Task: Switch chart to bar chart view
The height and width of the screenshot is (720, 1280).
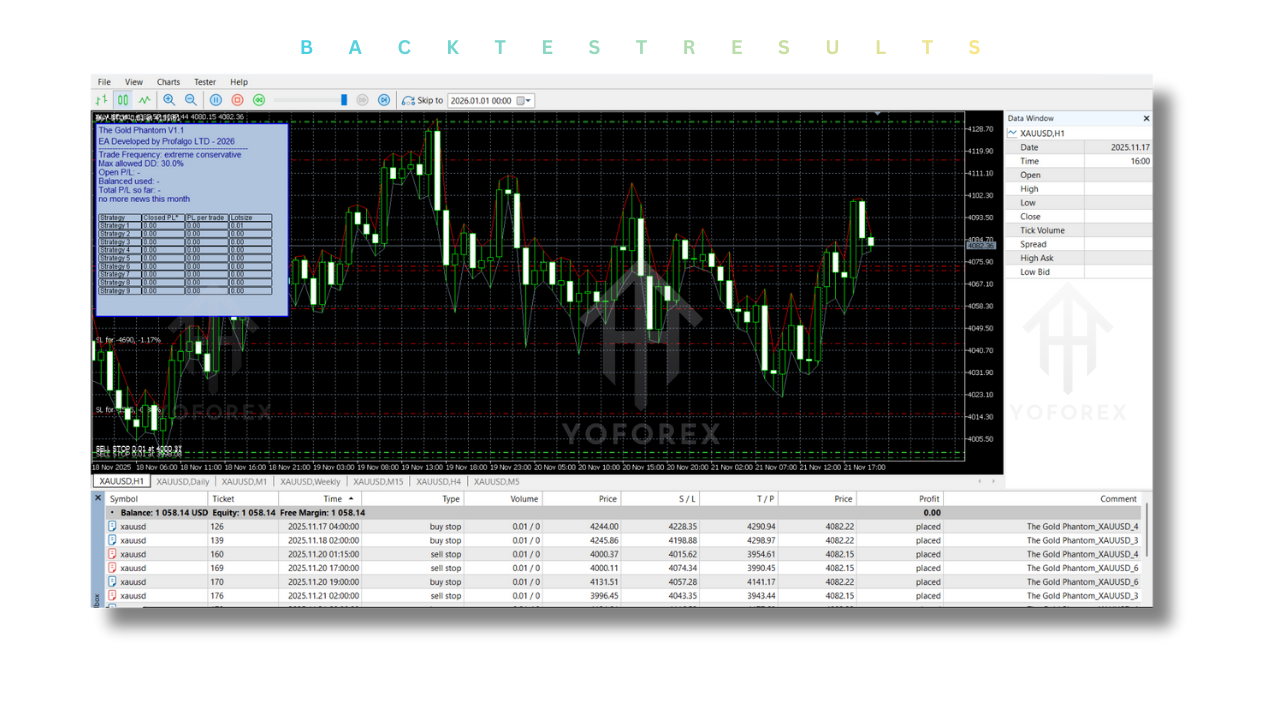Action: pos(101,100)
